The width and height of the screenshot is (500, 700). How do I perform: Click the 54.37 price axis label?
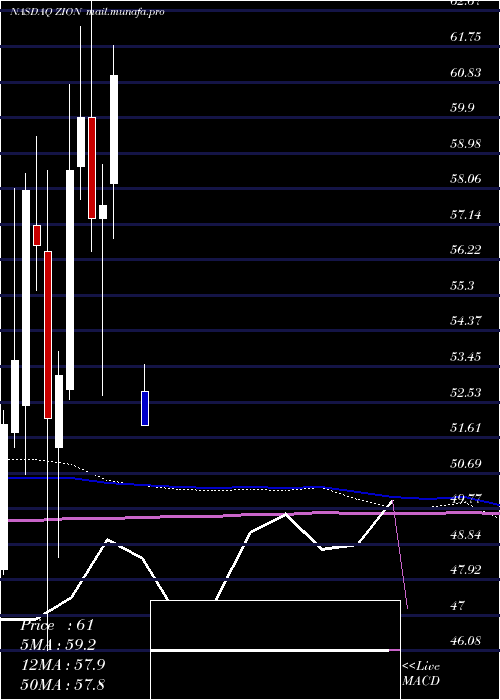(x=466, y=321)
